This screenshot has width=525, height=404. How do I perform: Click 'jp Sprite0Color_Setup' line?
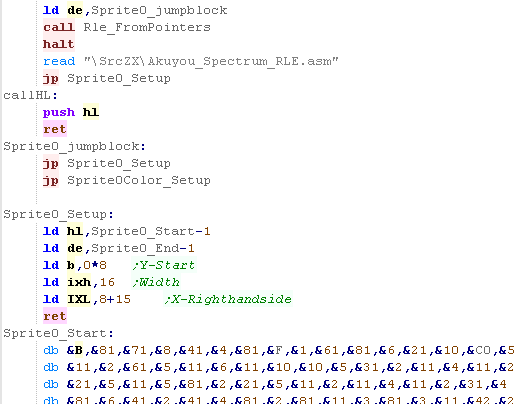[x=127, y=180]
